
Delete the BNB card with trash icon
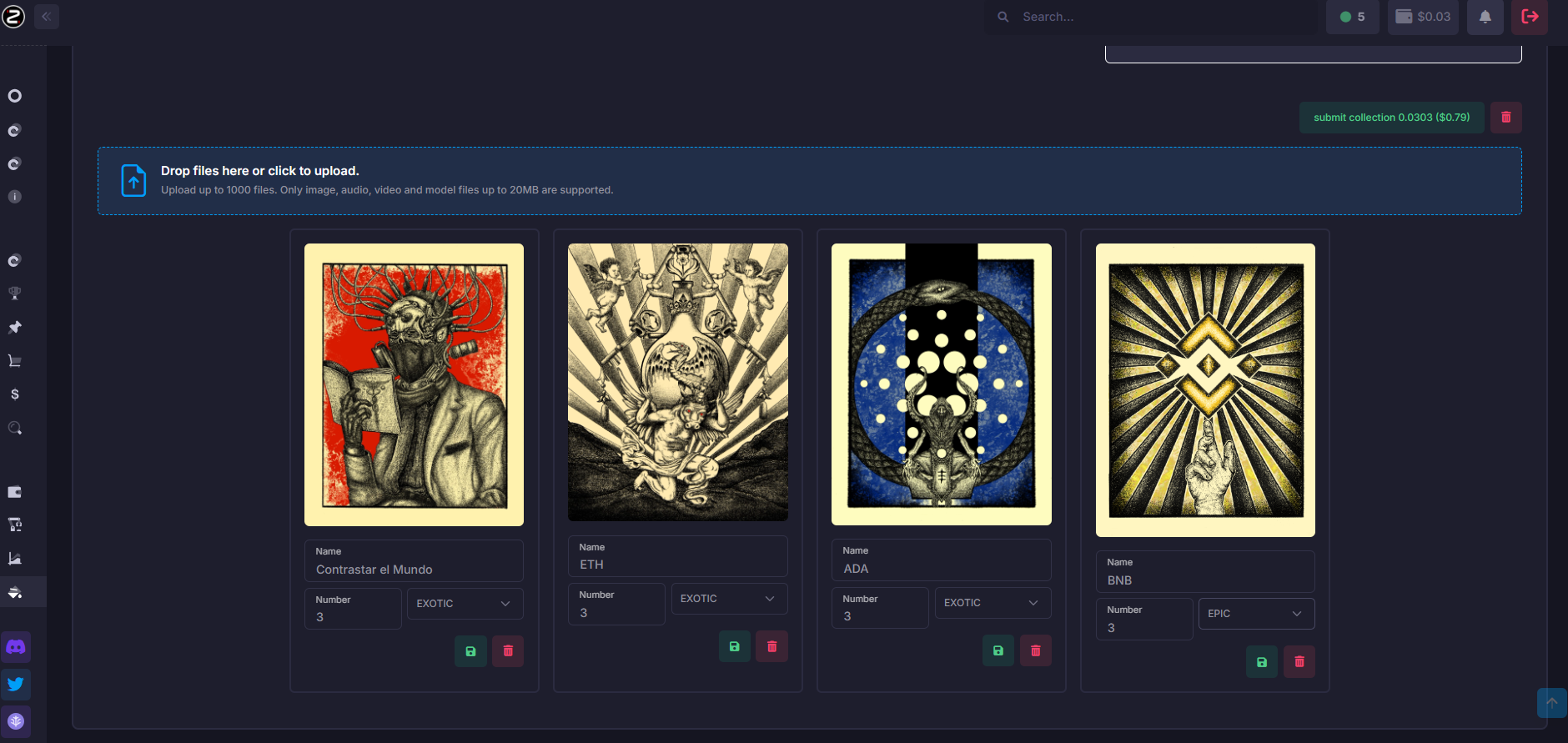(x=1299, y=662)
